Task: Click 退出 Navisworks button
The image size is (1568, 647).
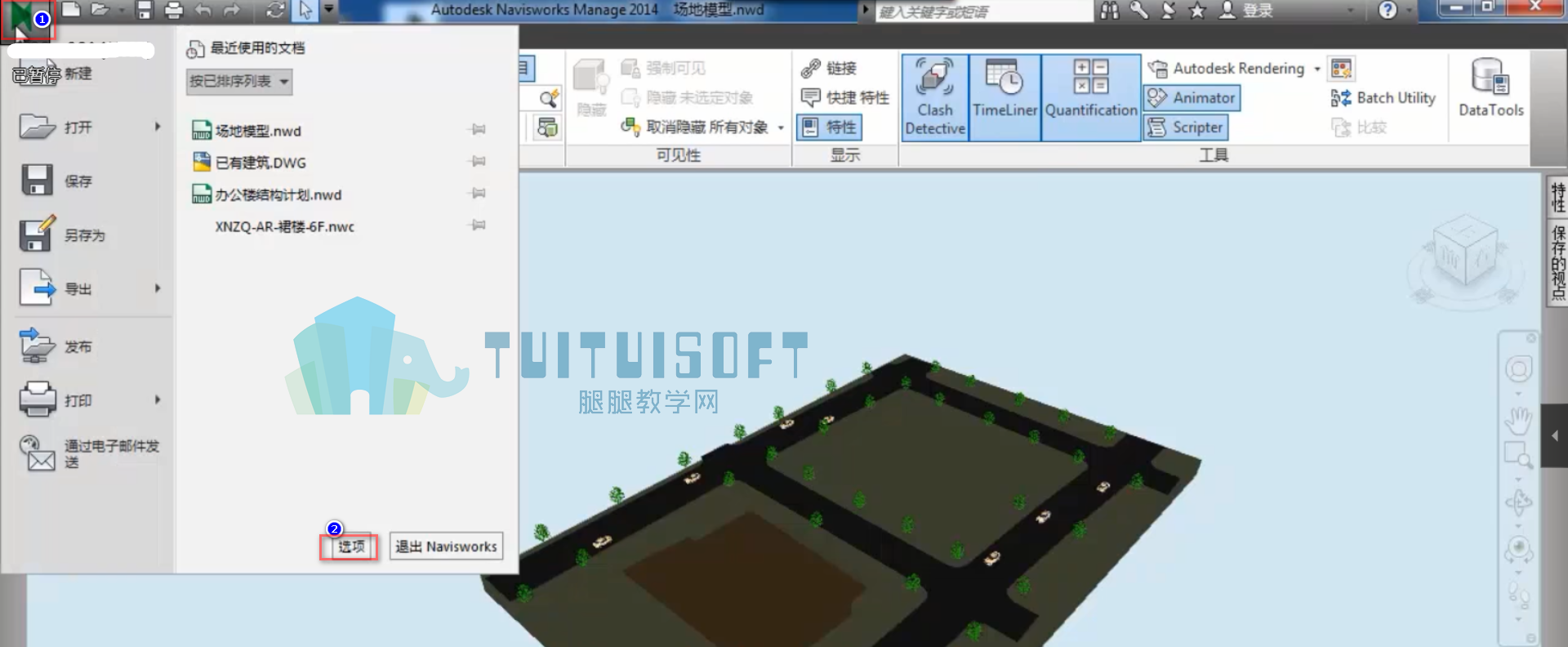Action: click(446, 547)
